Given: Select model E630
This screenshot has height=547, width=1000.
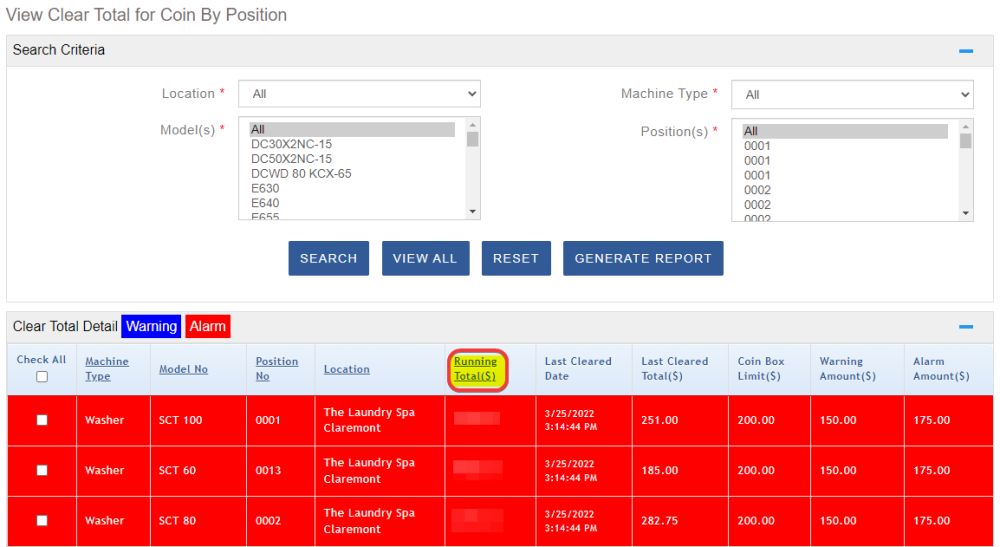Looking at the screenshot, I should click(x=265, y=188).
